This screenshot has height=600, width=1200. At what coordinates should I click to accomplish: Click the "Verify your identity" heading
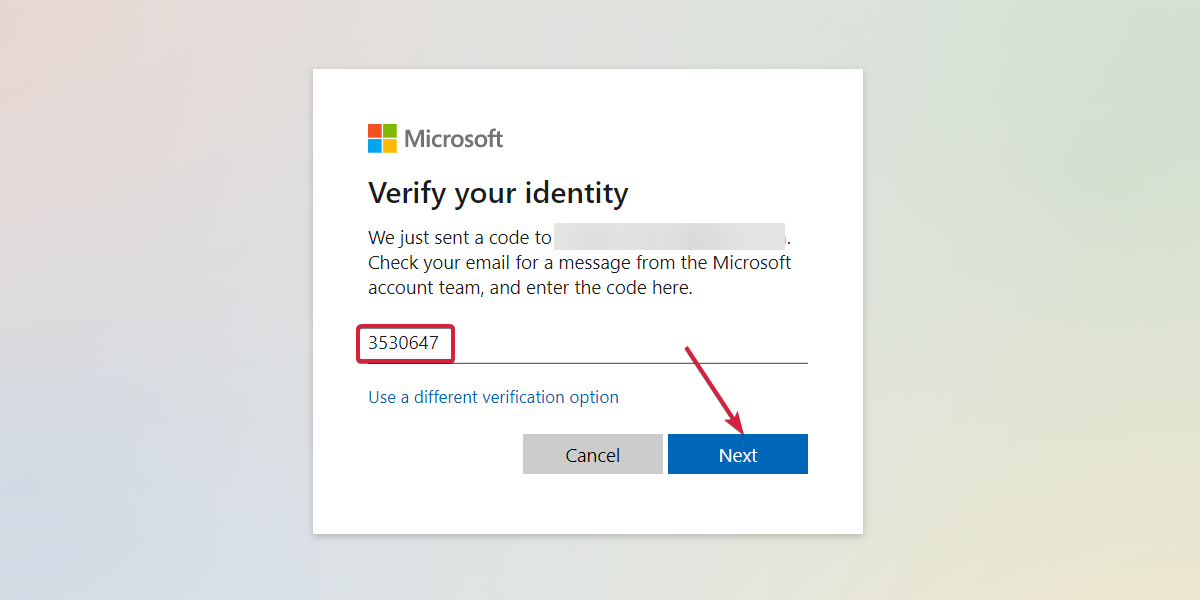[x=498, y=192]
